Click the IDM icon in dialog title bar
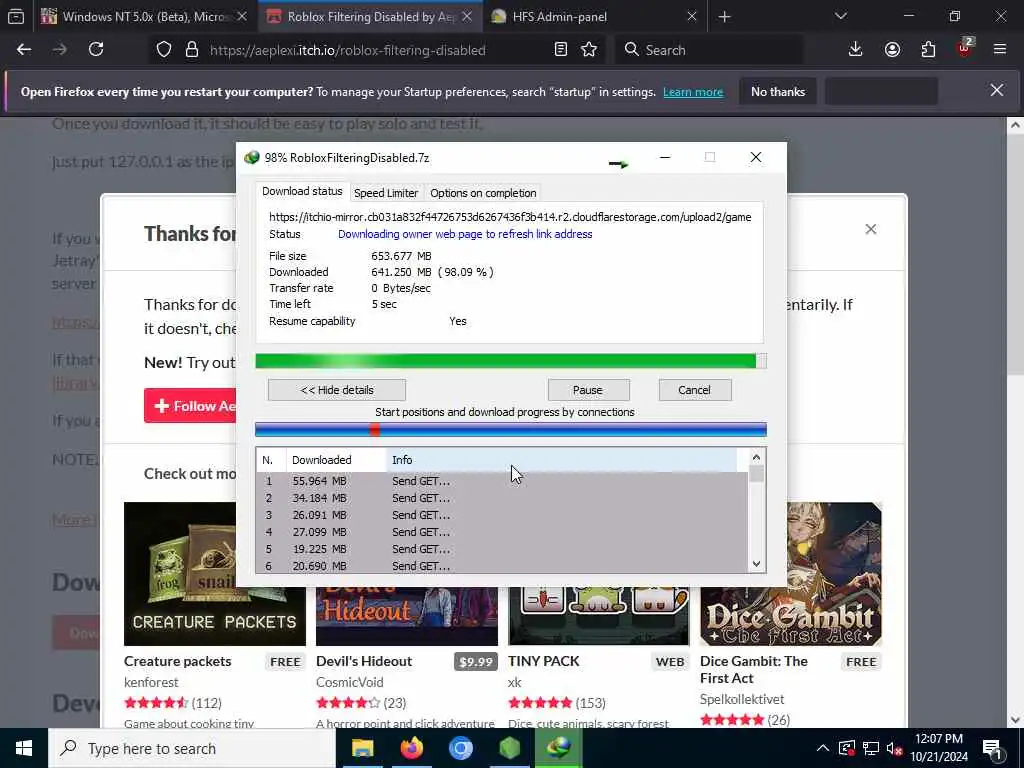Screen dimensions: 1024x768 click(x=252, y=158)
